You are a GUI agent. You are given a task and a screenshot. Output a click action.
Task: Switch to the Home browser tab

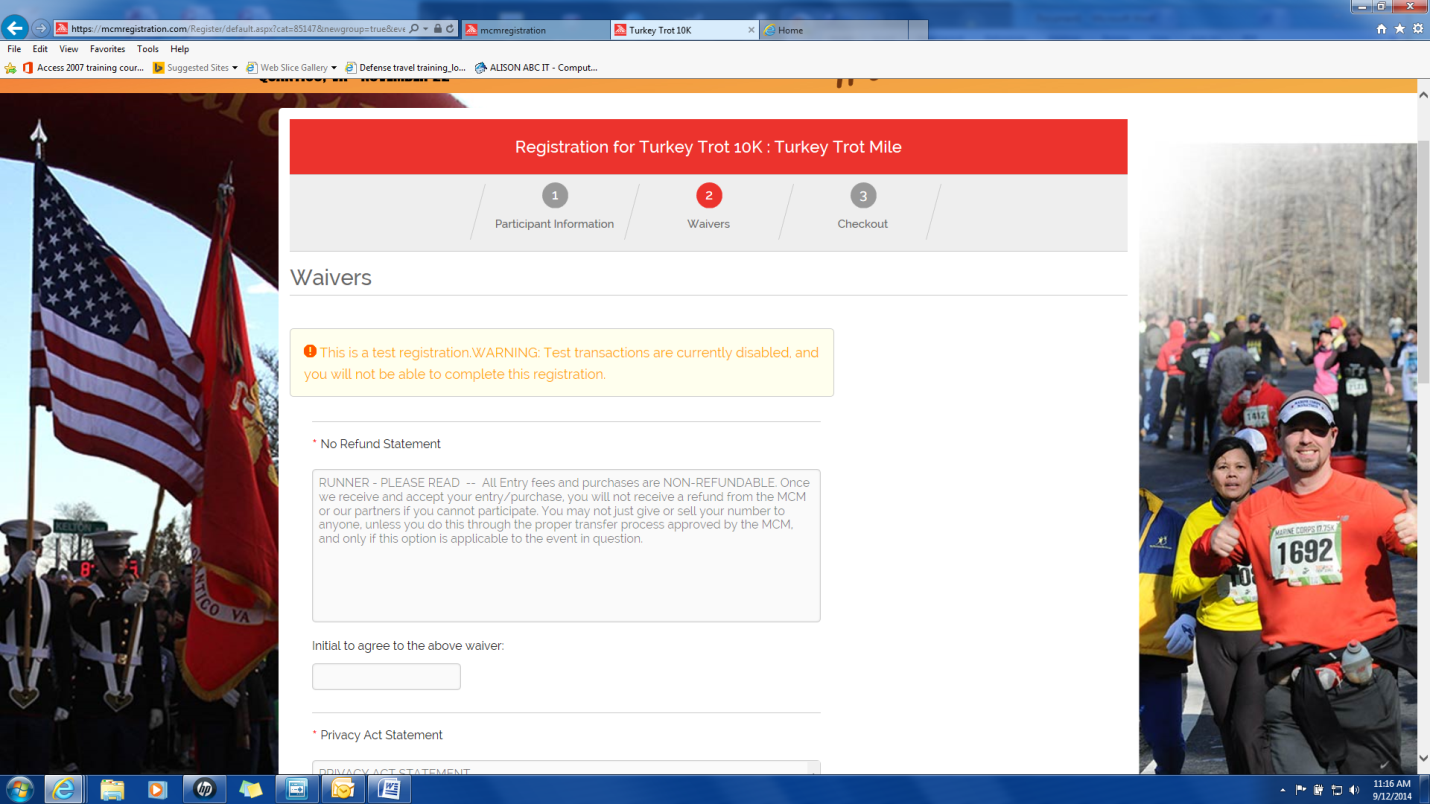(834, 30)
